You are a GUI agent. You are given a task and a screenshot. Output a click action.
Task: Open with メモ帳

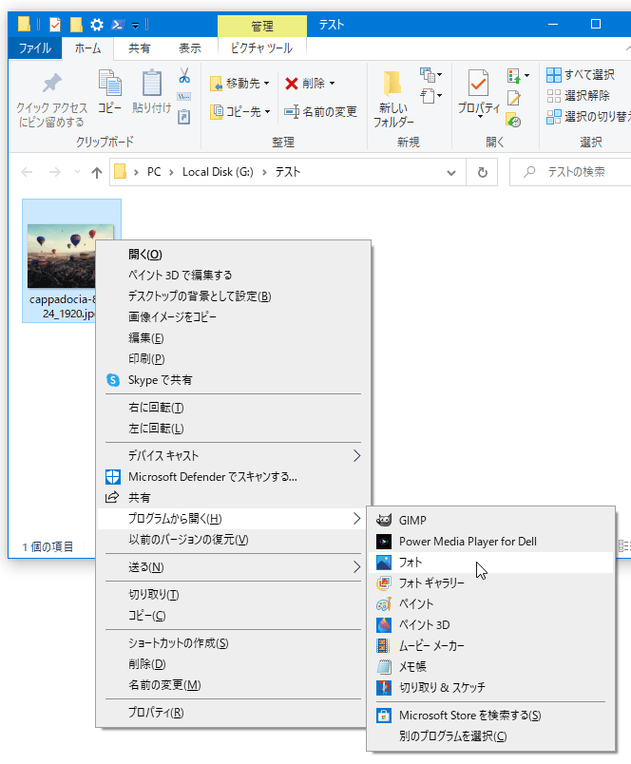pos(491,667)
